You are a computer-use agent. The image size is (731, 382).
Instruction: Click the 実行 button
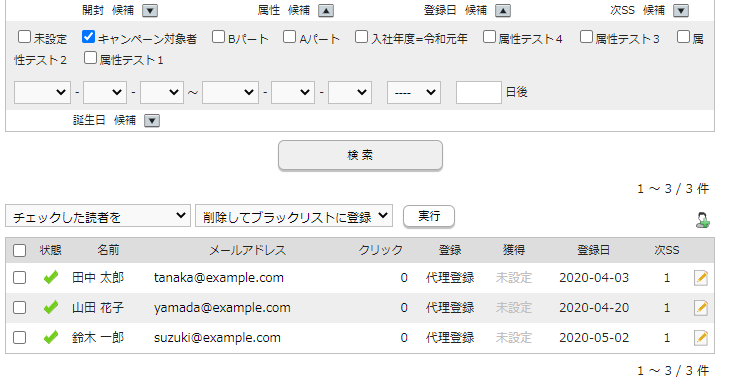point(428,216)
